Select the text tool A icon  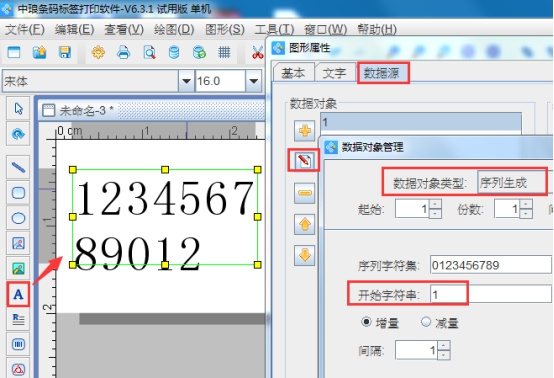pos(18,294)
